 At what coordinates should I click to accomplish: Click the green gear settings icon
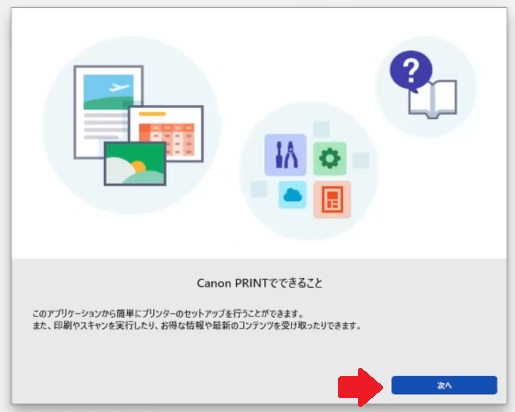[330, 158]
